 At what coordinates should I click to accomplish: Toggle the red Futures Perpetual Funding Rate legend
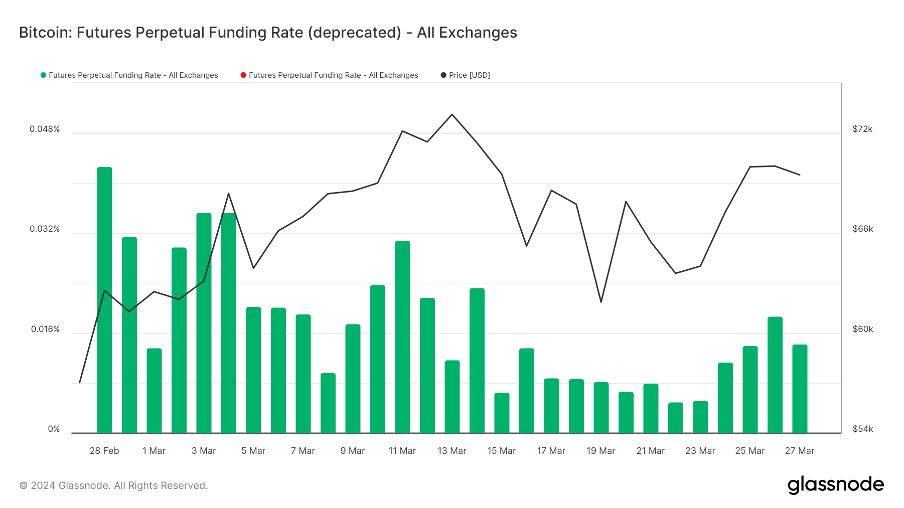click(x=334, y=75)
